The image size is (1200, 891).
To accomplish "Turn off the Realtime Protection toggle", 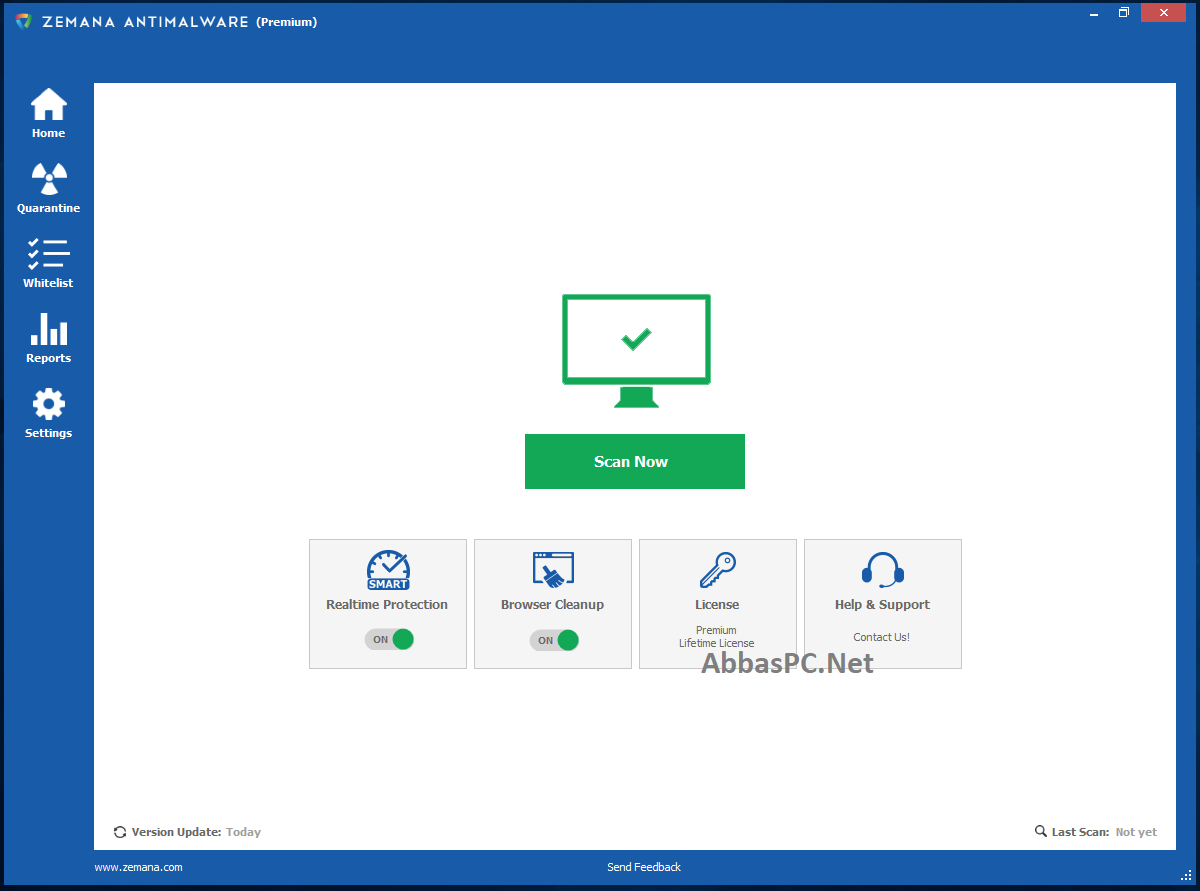I will [389, 640].
